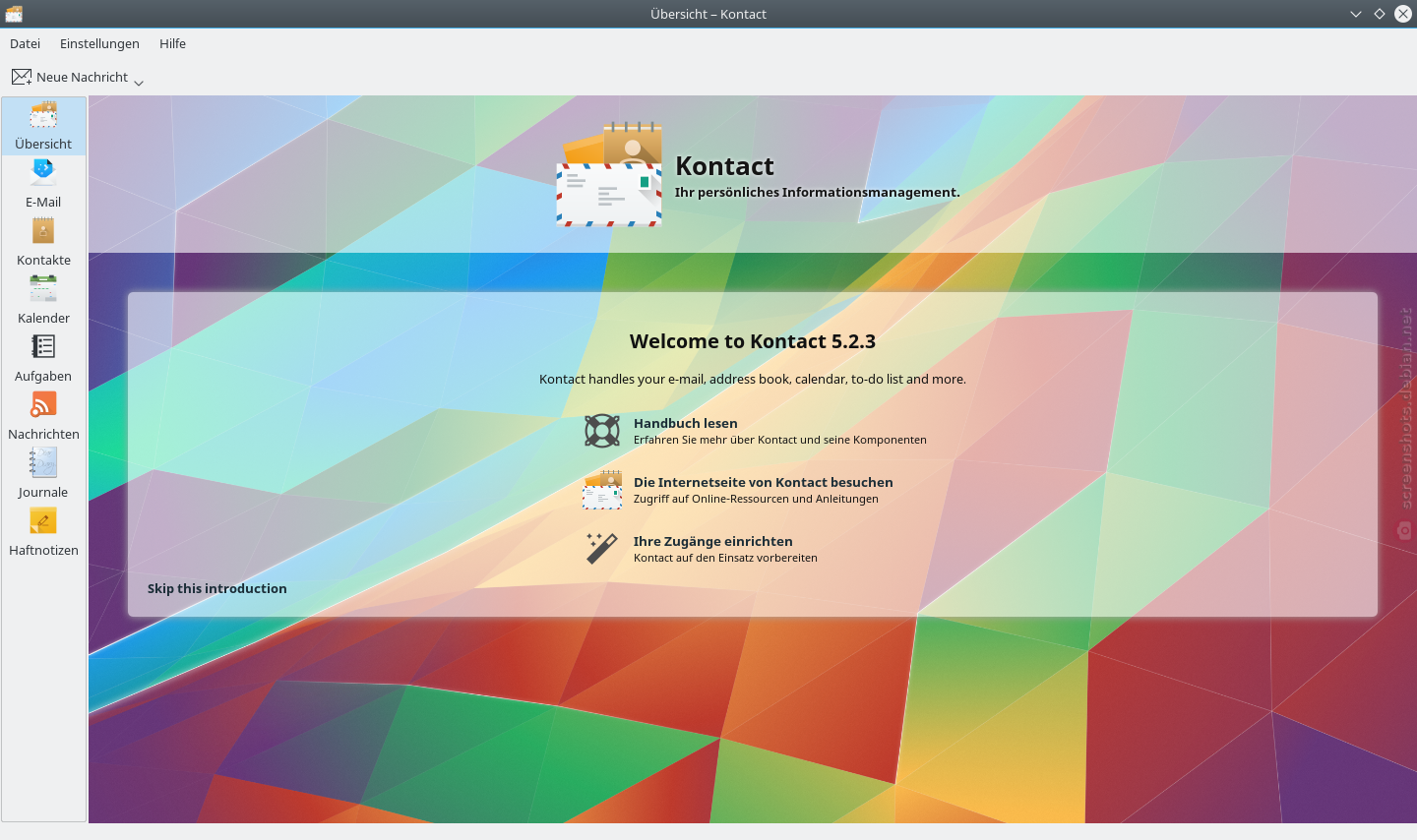
Task: Click the 'Welcome to Kontact 5.2.3' heading
Action: pos(752,341)
